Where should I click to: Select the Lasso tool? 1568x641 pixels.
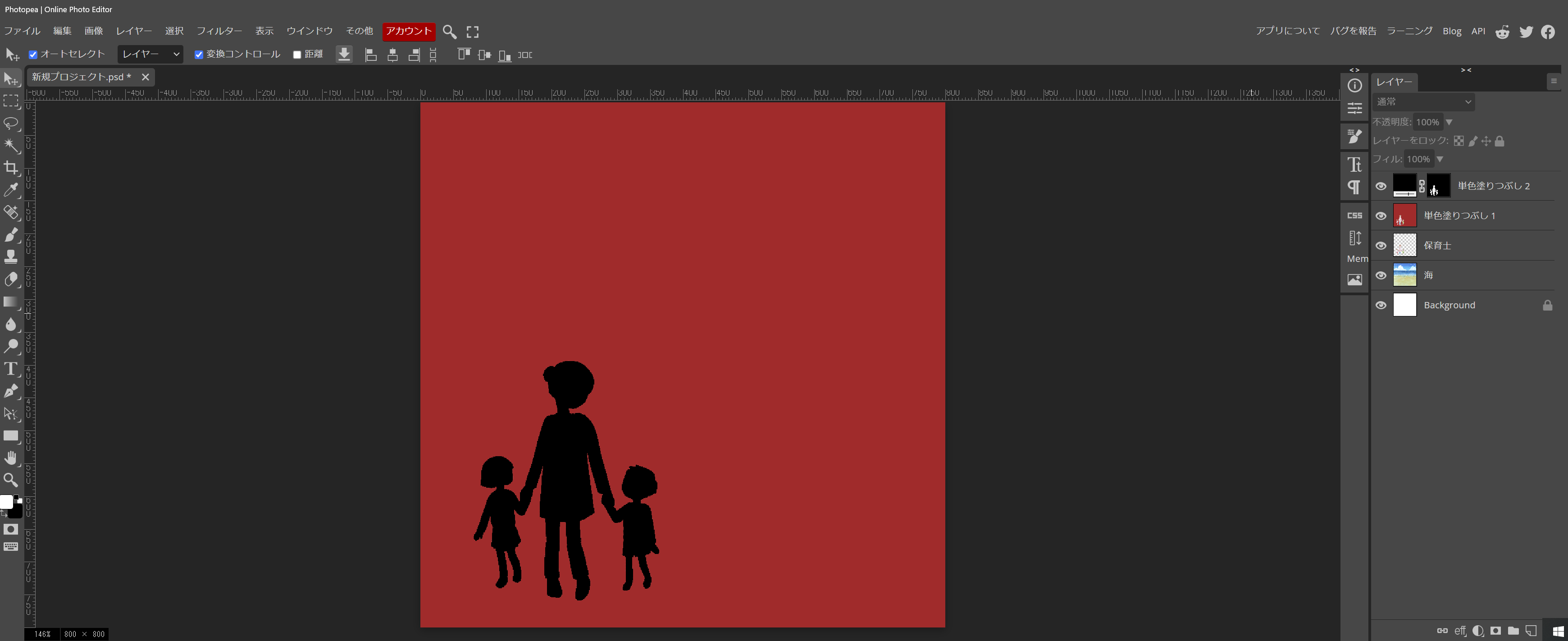click(x=11, y=123)
